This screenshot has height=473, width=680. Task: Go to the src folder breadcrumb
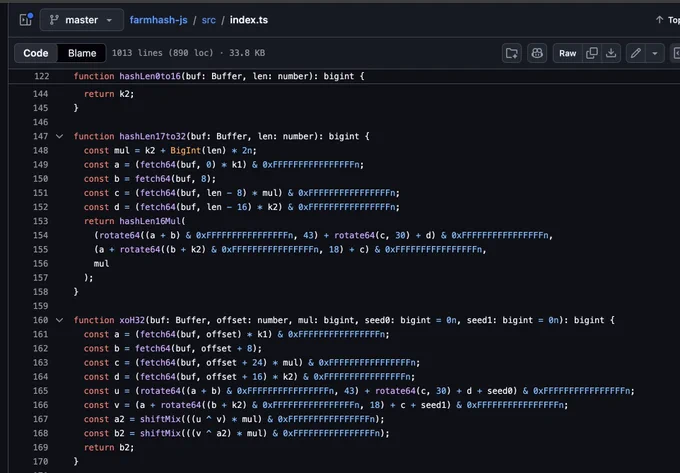click(x=209, y=20)
